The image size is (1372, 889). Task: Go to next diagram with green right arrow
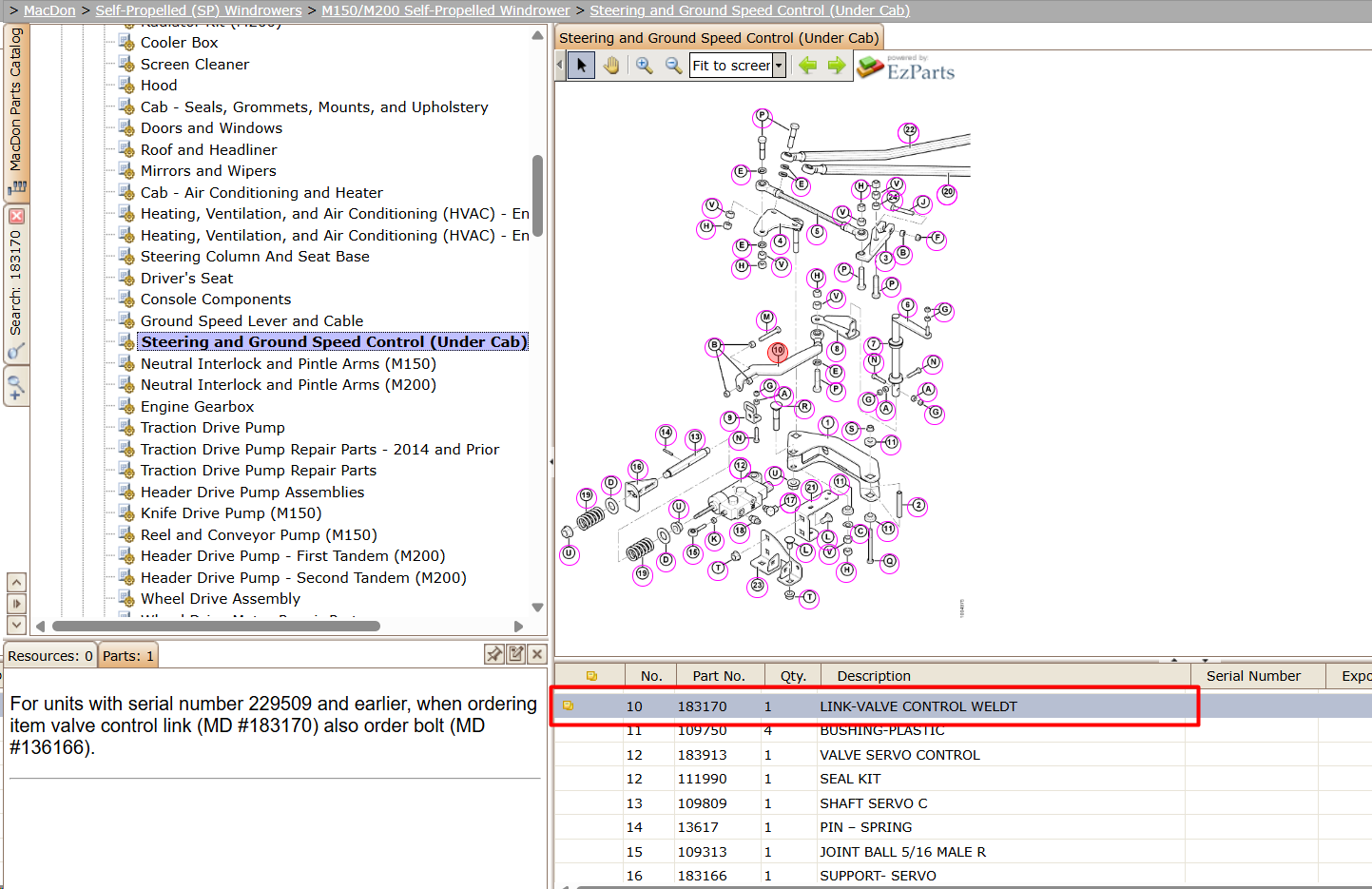pos(837,66)
